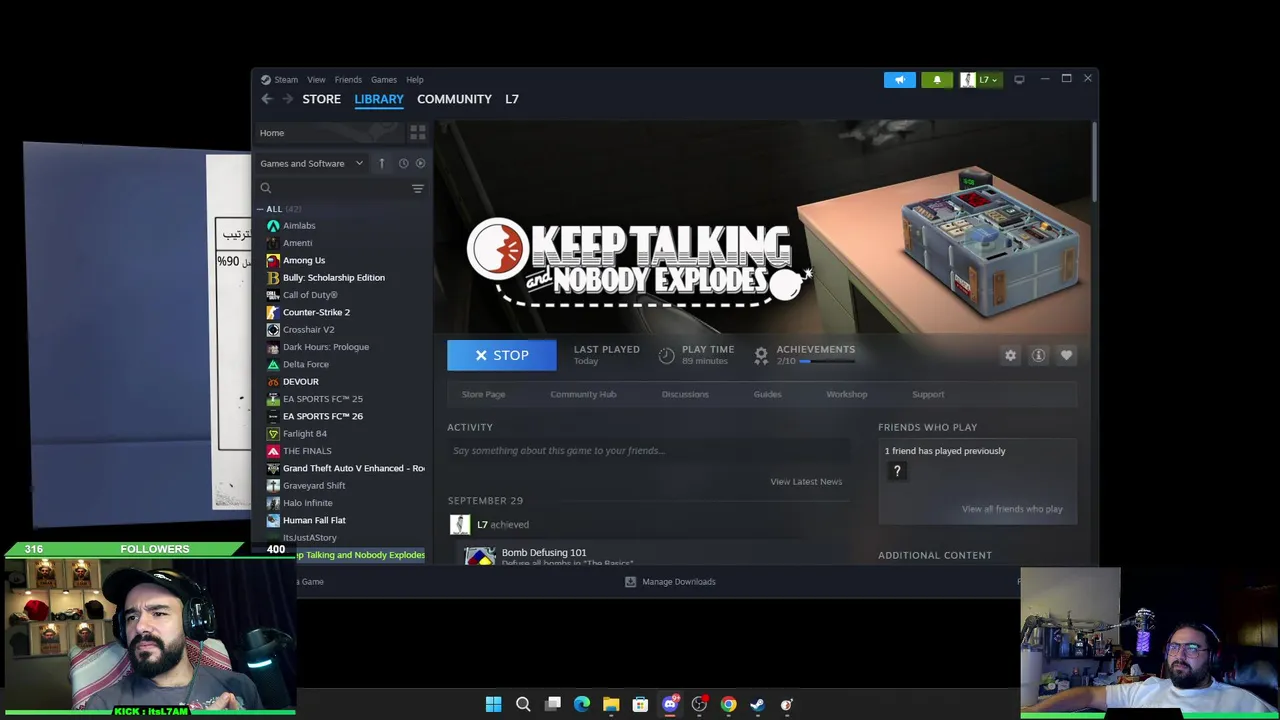This screenshot has height=720, width=1280.
Task: Open the Games and Software dropdown
Action: click(312, 163)
